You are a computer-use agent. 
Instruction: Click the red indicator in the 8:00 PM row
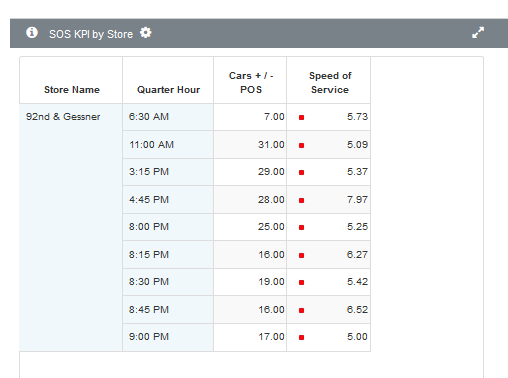pos(301,227)
